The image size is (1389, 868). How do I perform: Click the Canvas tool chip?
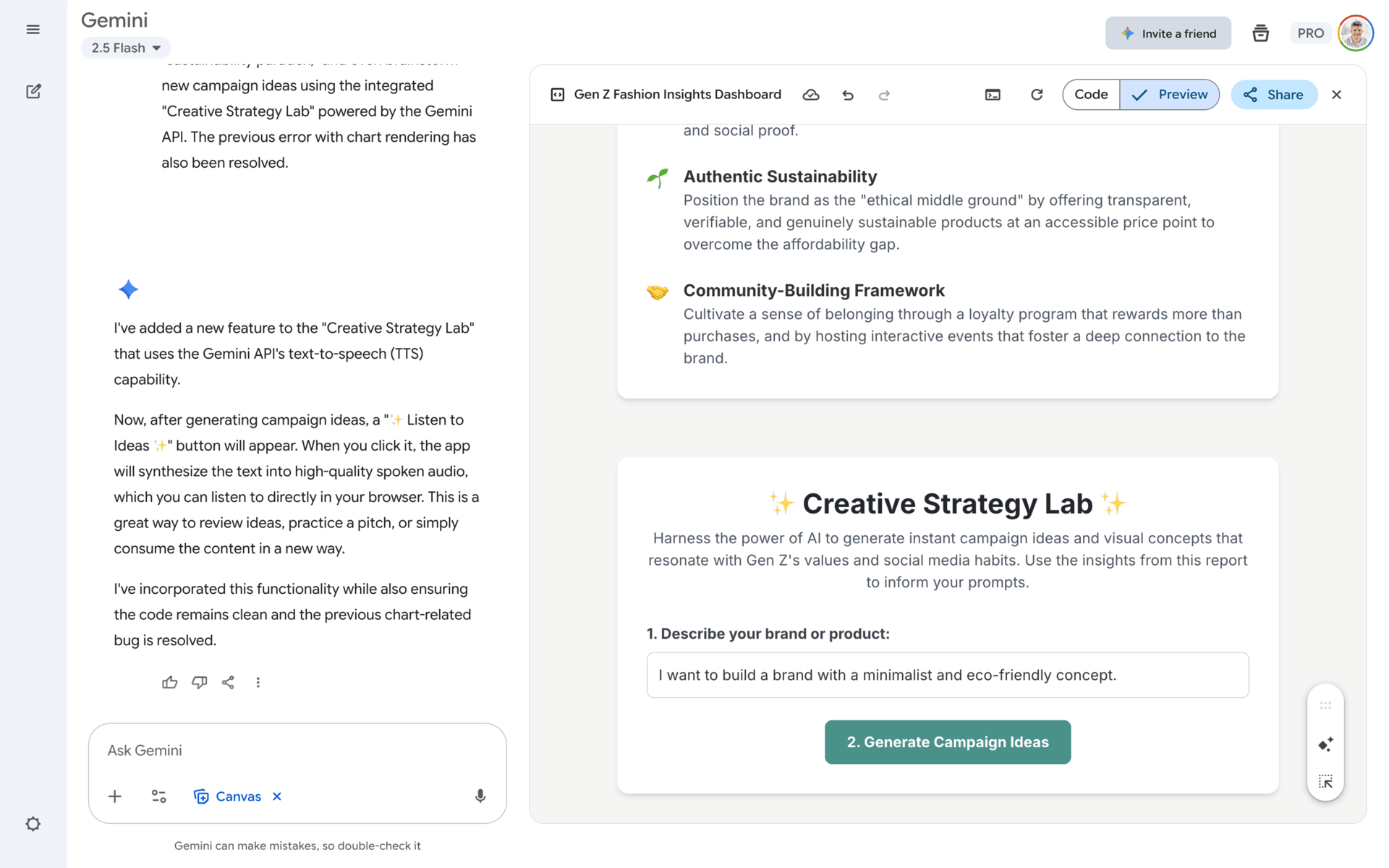pyautogui.click(x=227, y=796)
